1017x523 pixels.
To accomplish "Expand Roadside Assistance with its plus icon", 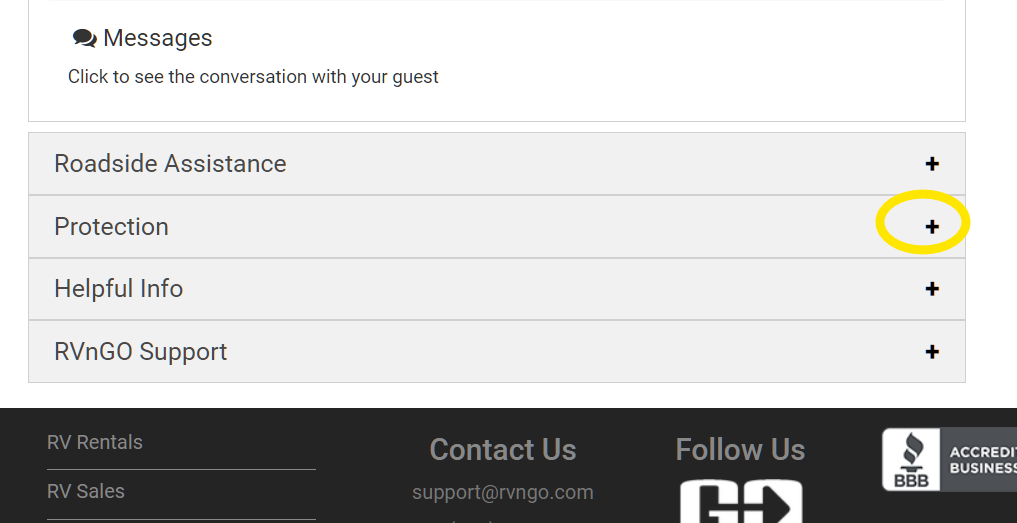I will tap(932, 164).
